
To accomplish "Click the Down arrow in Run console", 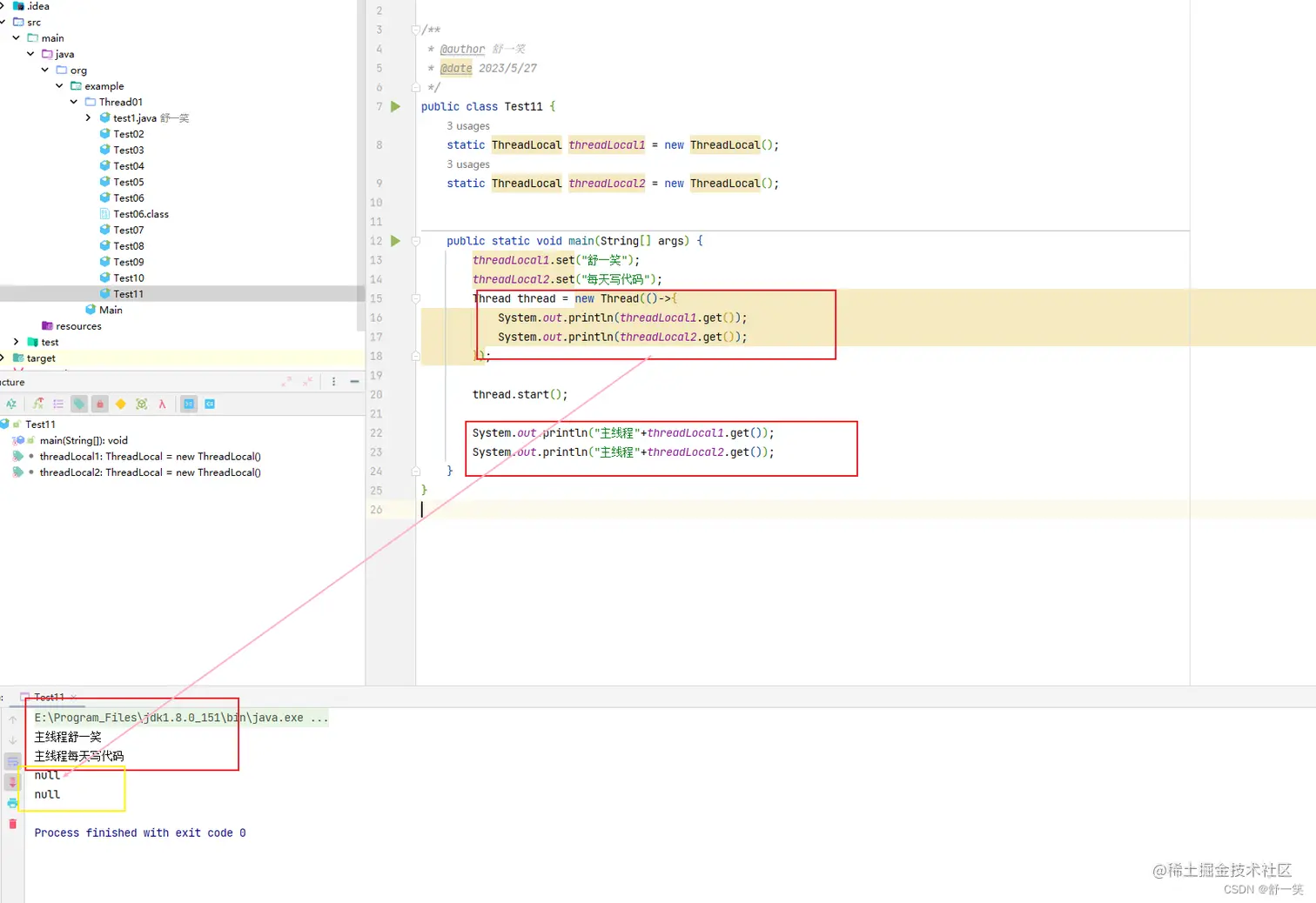I will pyautogui.click(x=12, y=740).
